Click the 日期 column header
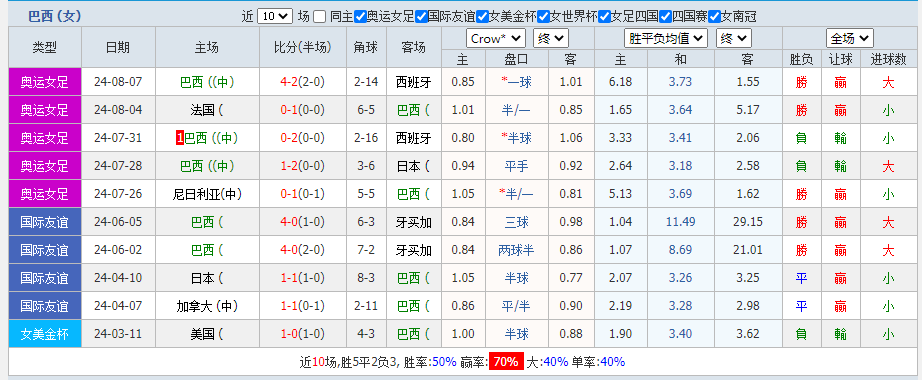The height and width of the screenshot is (380, 922). coord(118,48)
